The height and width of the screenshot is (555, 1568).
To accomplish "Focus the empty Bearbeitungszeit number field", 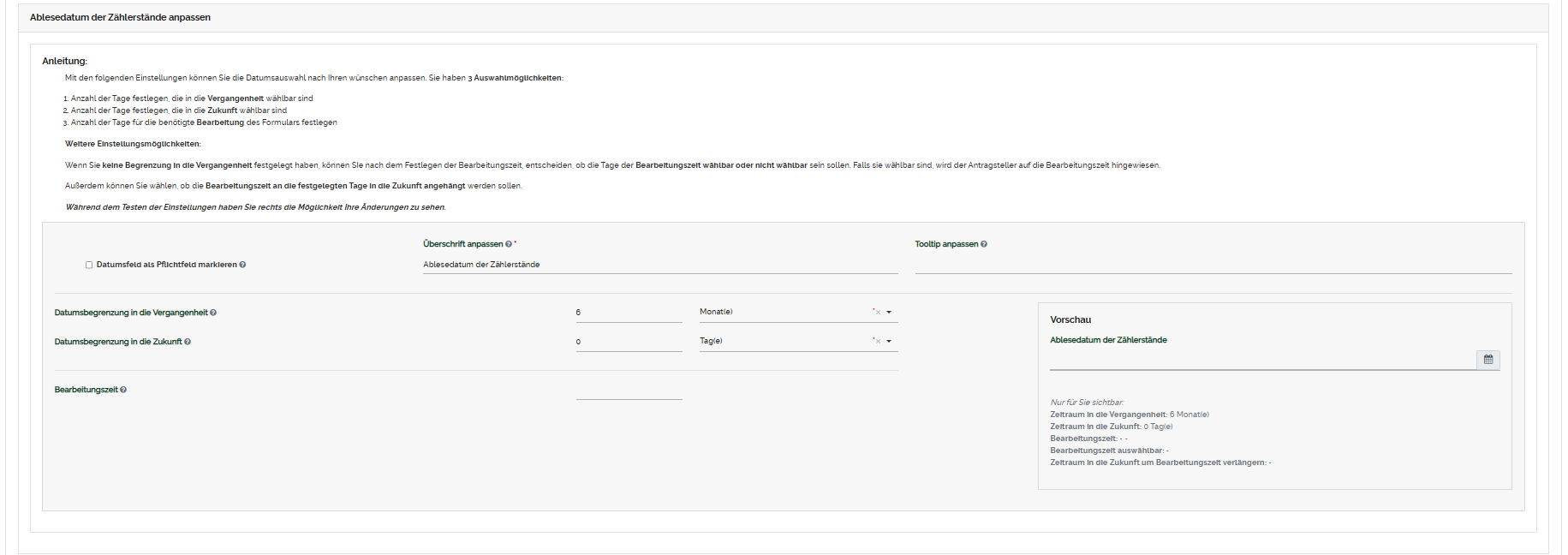I will click(x=629, y=390).
